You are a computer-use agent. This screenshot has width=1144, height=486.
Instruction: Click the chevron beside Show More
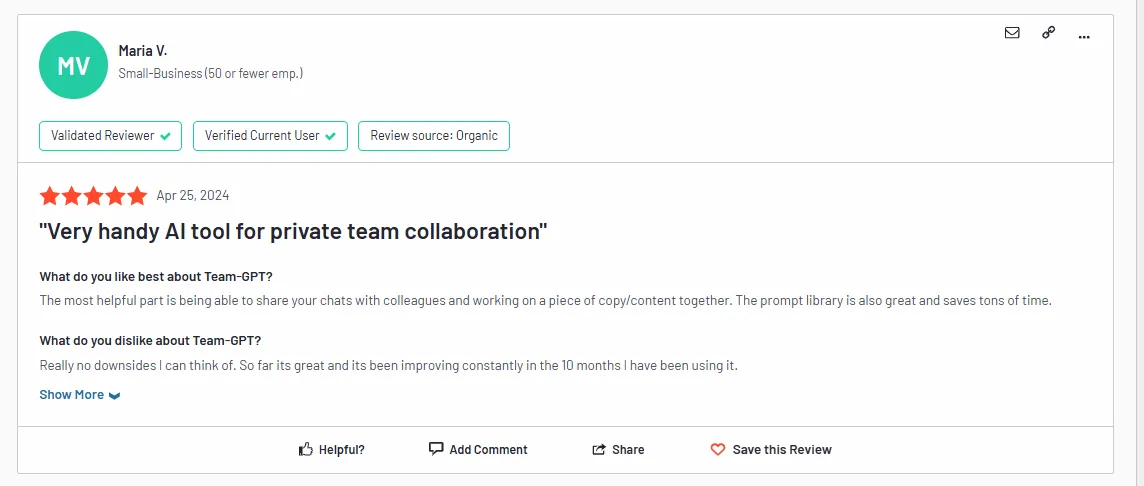point(115,396)
